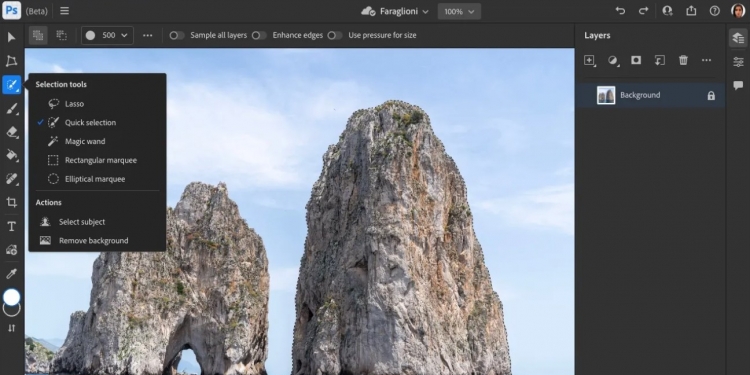This screenshot has width=750, height=375.
Task: Open more tool options ellipsis
Action: click(x=147, y=35)
